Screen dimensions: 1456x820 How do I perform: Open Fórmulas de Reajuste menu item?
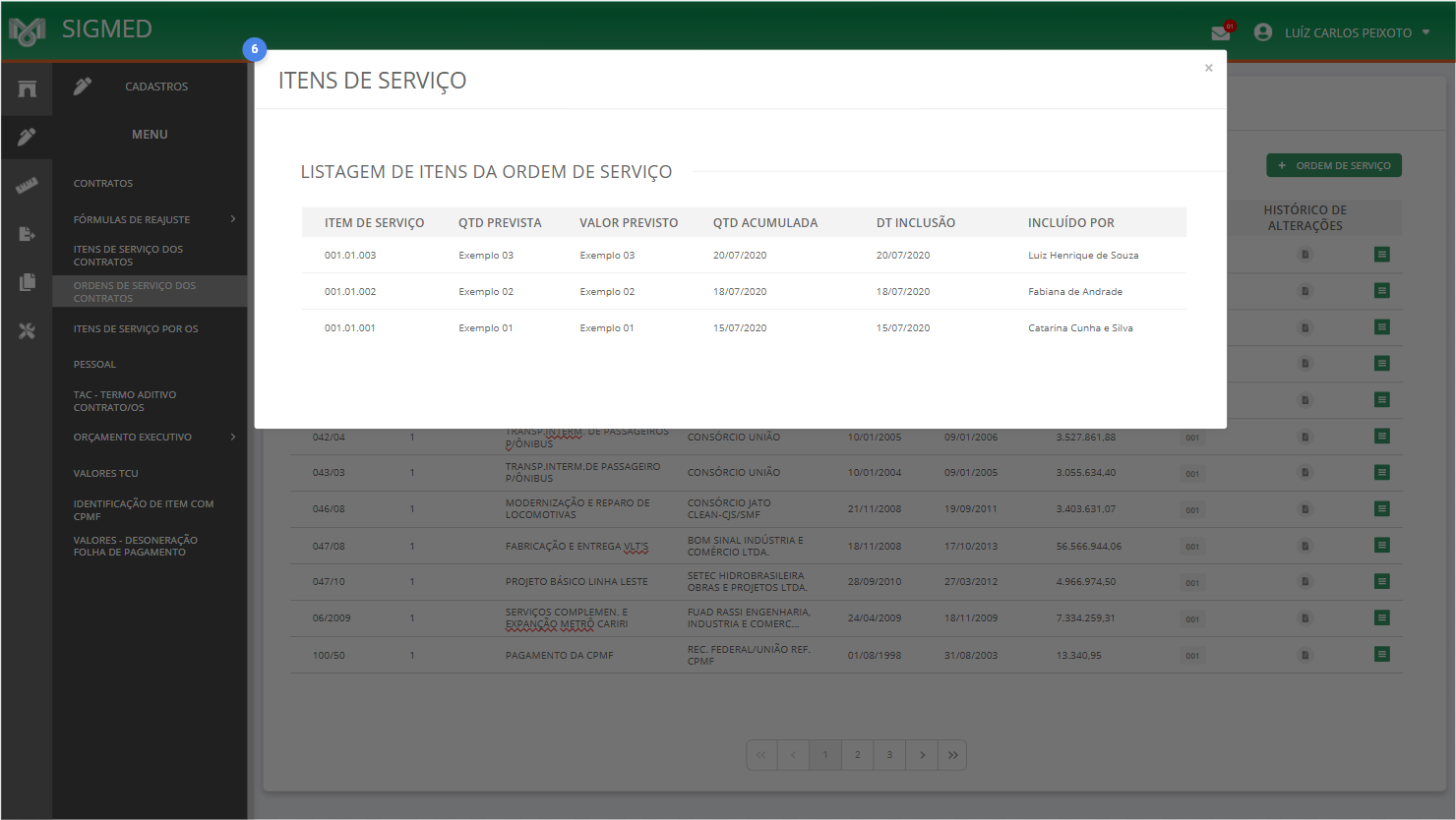pyautogui.click(x=132, y=219)
